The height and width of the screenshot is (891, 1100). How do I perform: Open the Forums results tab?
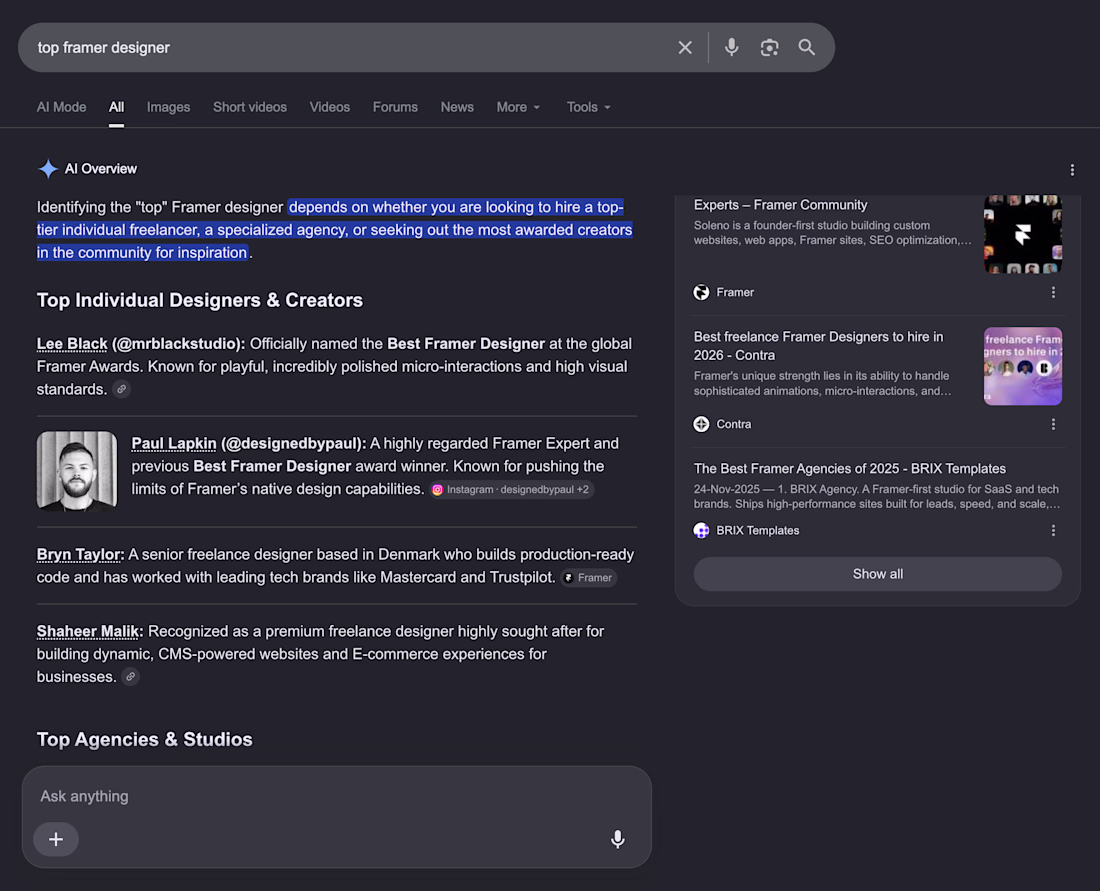395,107
